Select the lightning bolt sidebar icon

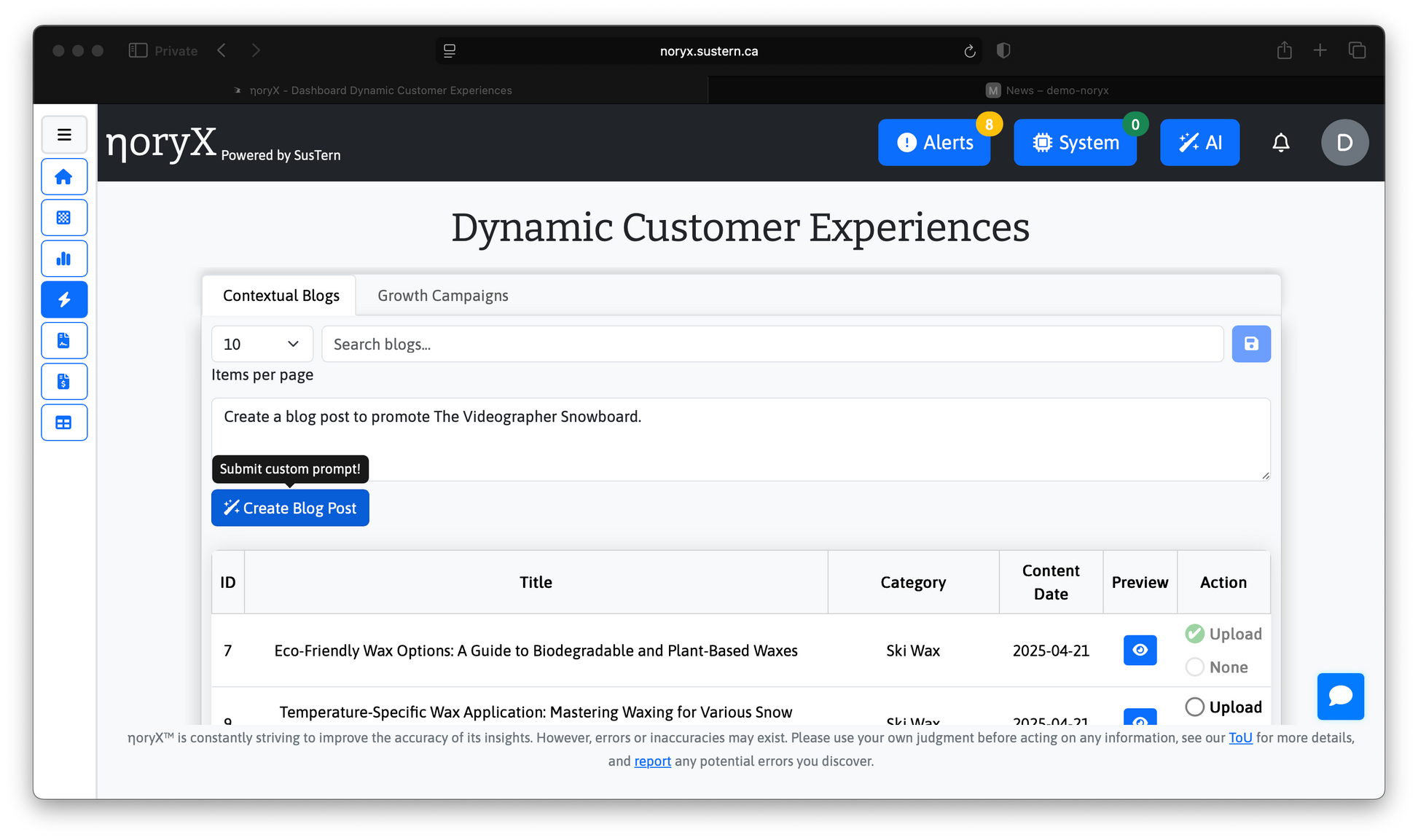(x=64, y=299)
